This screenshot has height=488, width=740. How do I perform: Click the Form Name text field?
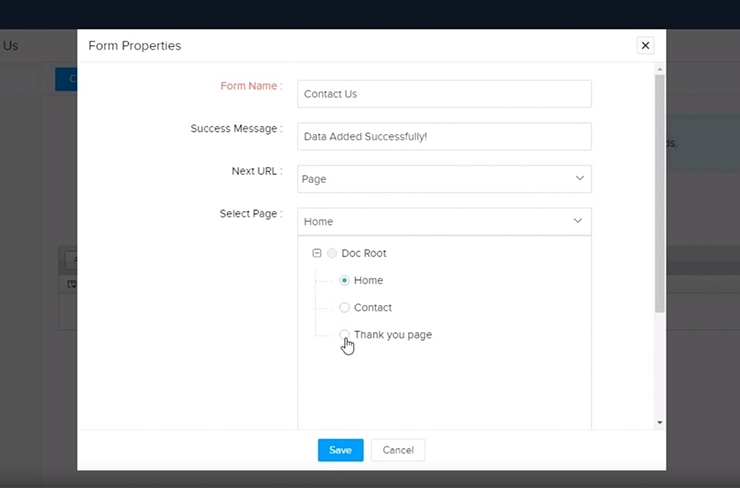tap(444, 94)
